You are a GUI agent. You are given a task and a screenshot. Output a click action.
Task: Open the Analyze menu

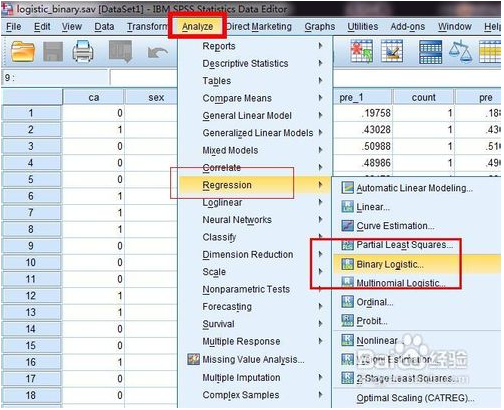coord(197,27)
